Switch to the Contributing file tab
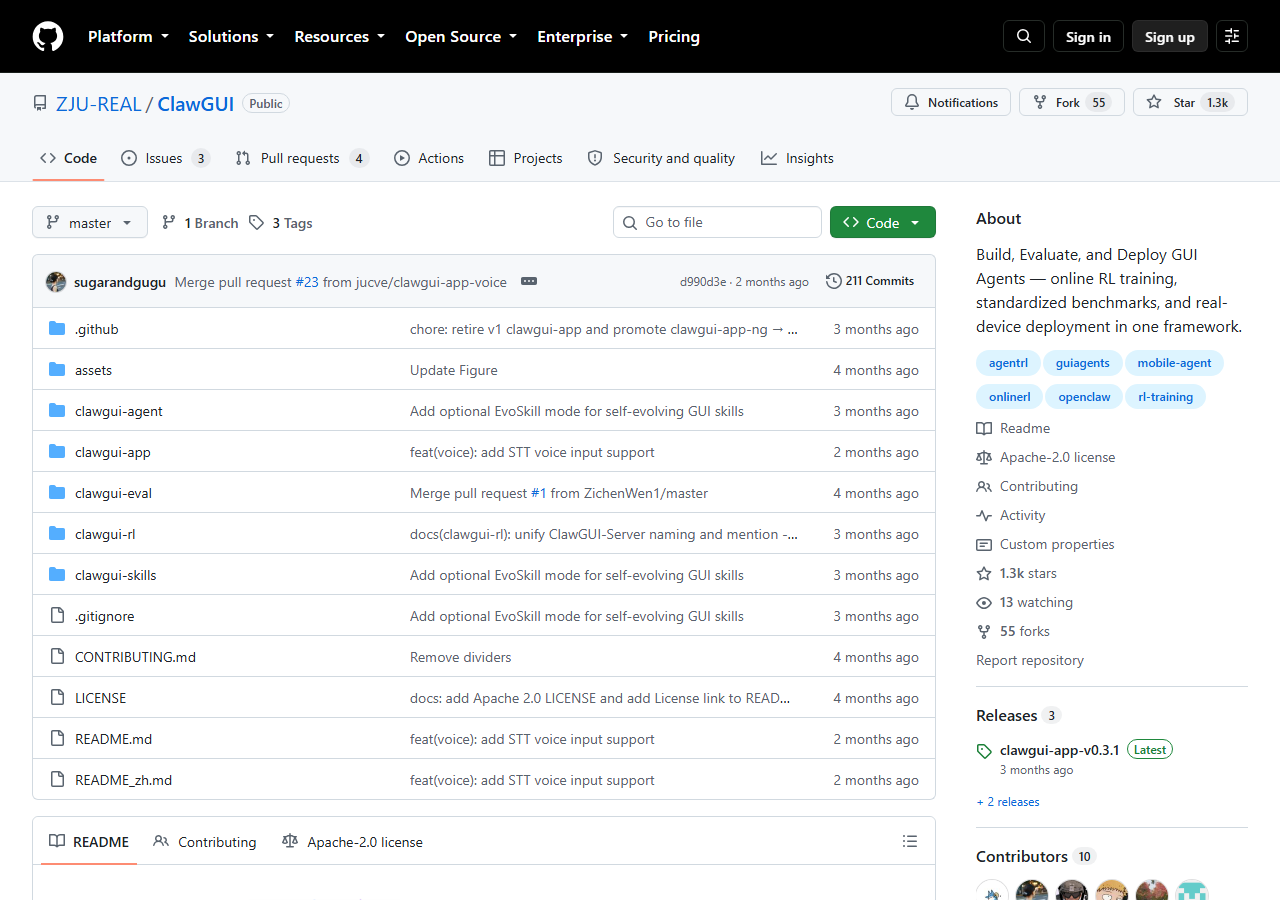 pyautogui.click(x=205, y=842)
